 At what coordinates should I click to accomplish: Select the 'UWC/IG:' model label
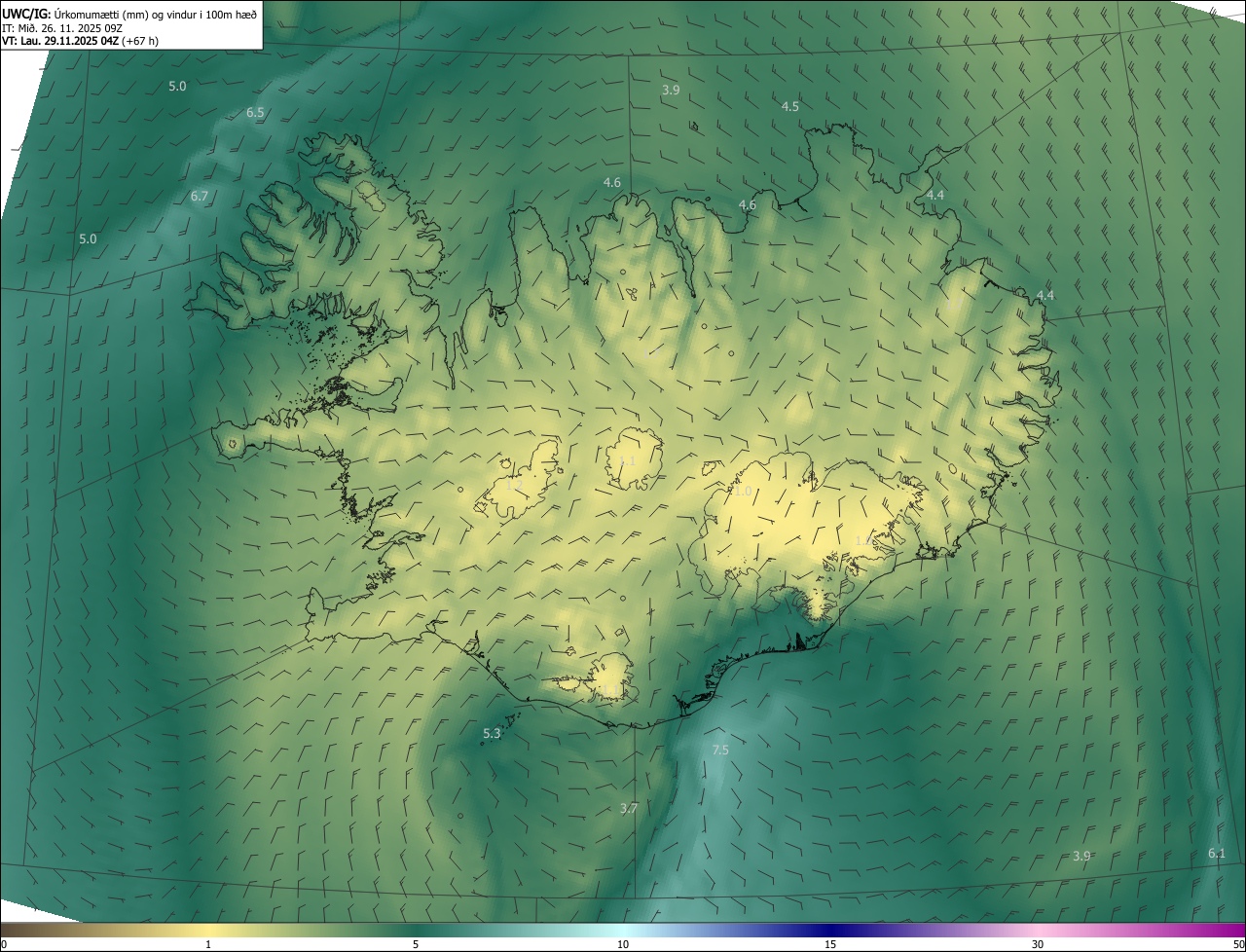click(26, 14)
